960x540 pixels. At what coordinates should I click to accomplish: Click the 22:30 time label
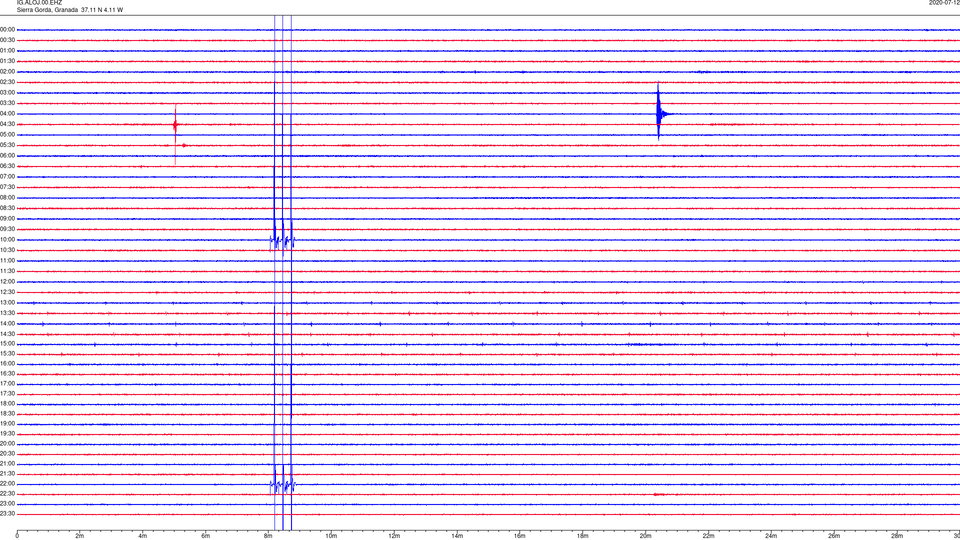tap(7, 493)
